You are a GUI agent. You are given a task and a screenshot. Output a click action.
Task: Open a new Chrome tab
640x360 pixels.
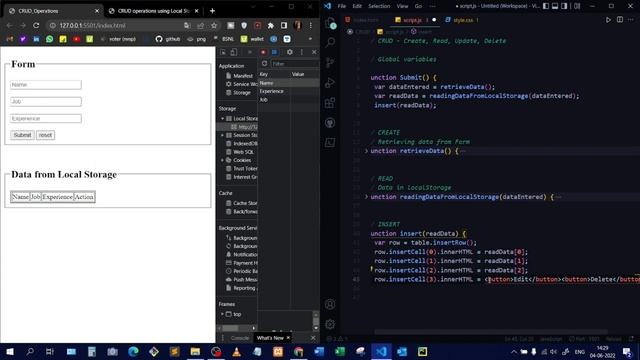(x=212, y=11)
